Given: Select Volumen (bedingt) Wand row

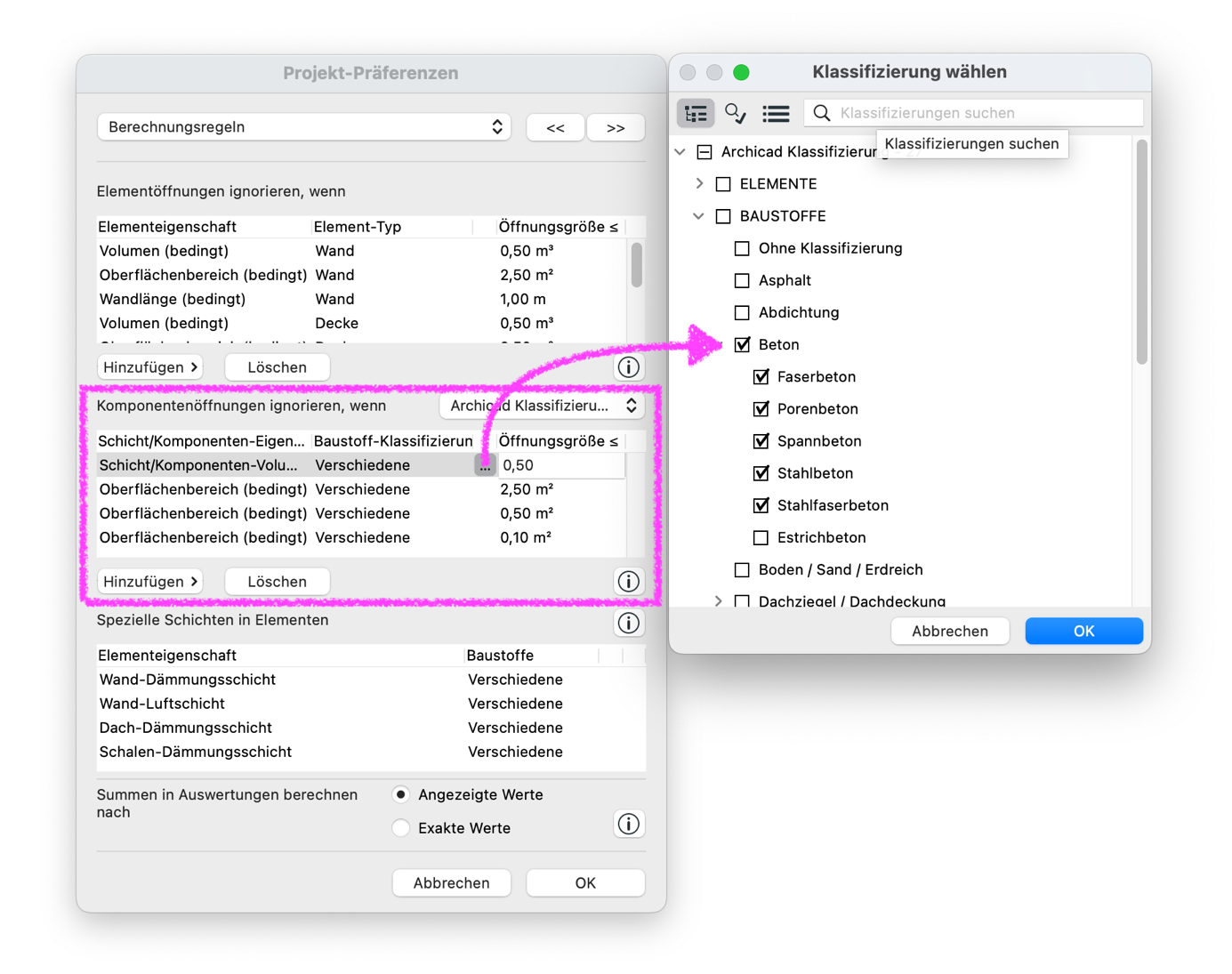Looking at the screenshot, I should tap(361, 251).
